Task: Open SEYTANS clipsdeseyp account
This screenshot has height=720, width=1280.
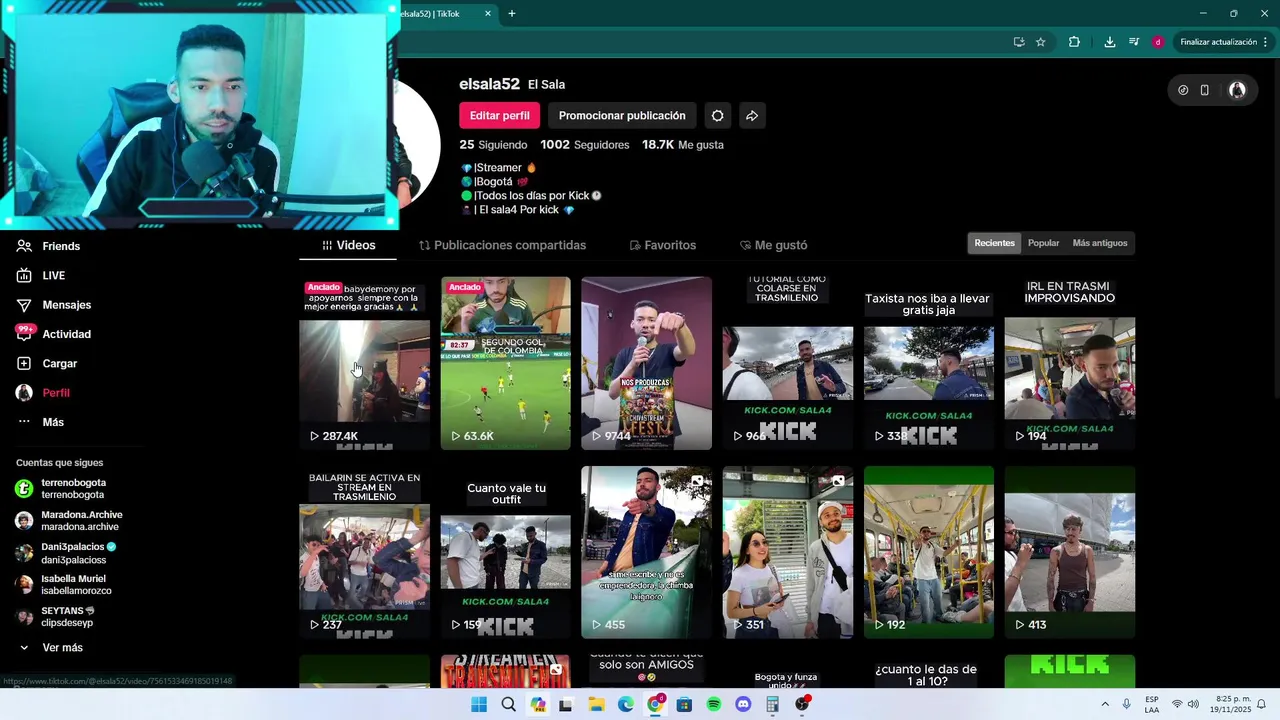Action: click(x=55, y=617)
